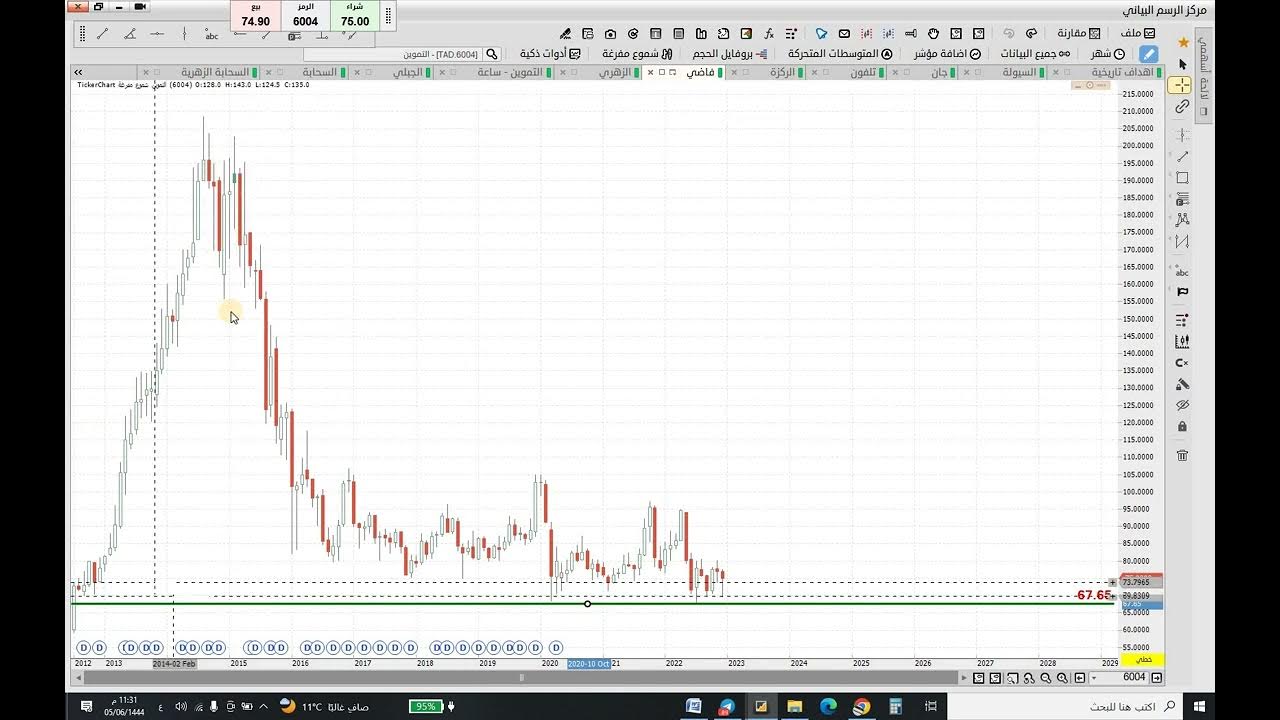Lock drawings with padlock icon
1280x720 pixels.
[1182, 427]
